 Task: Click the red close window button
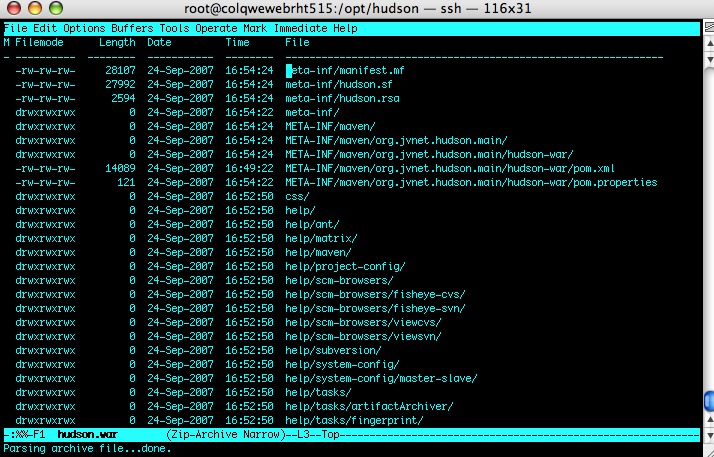point(13,8)
